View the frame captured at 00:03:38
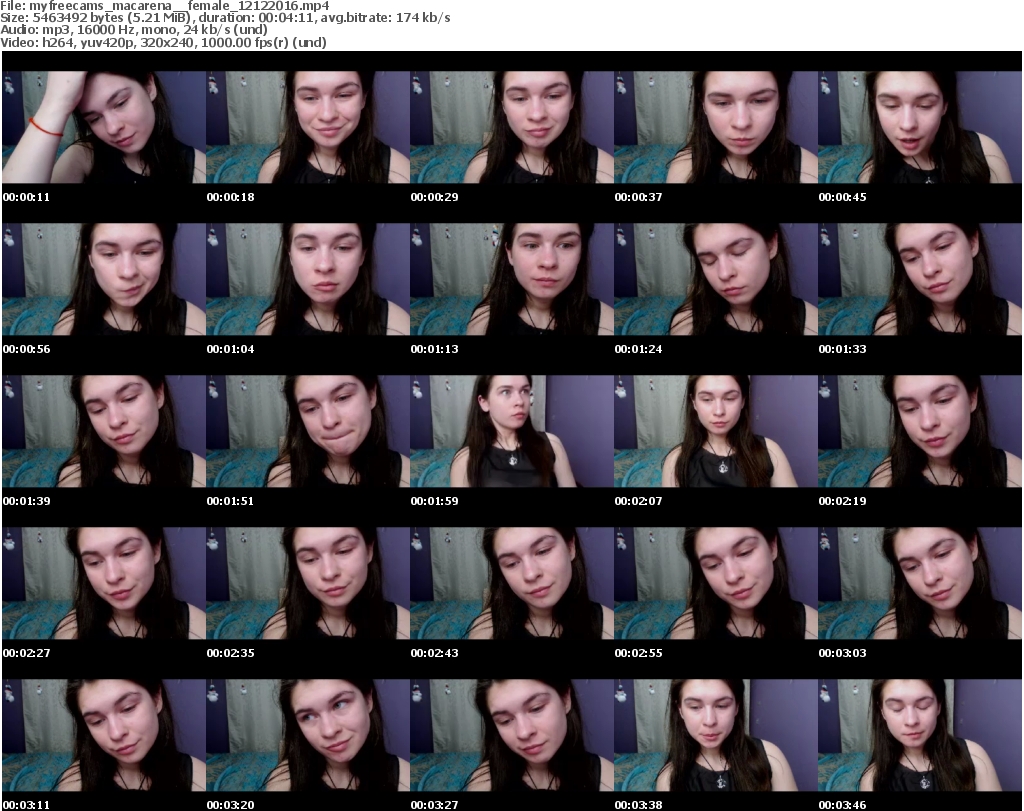The image size is (1024, 811). click(x=716, y=735)
